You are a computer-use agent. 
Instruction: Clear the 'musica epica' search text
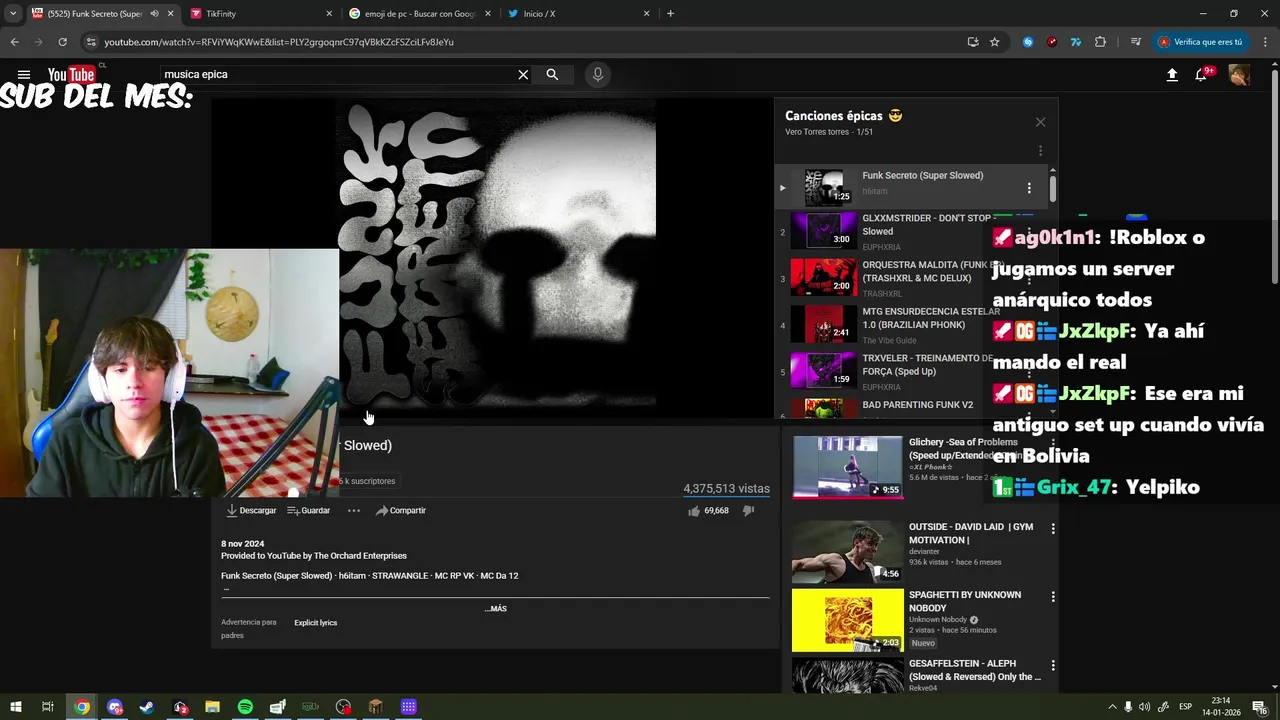[x=523, y=75]
